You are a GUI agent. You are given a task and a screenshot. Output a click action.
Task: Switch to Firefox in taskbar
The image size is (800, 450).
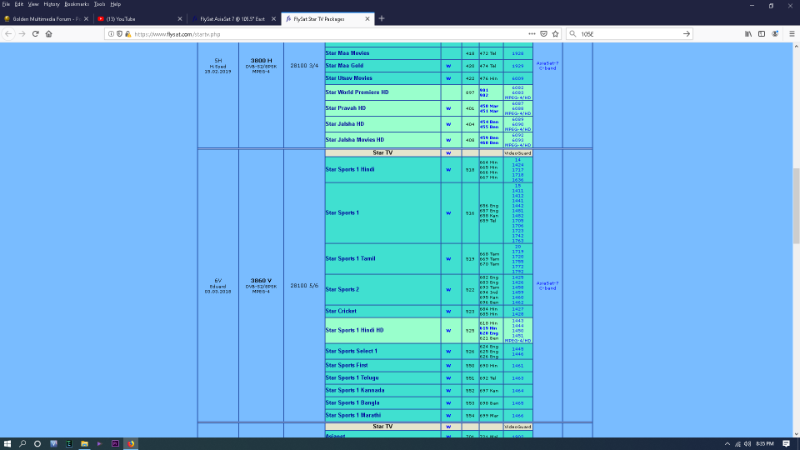point(131,444)
